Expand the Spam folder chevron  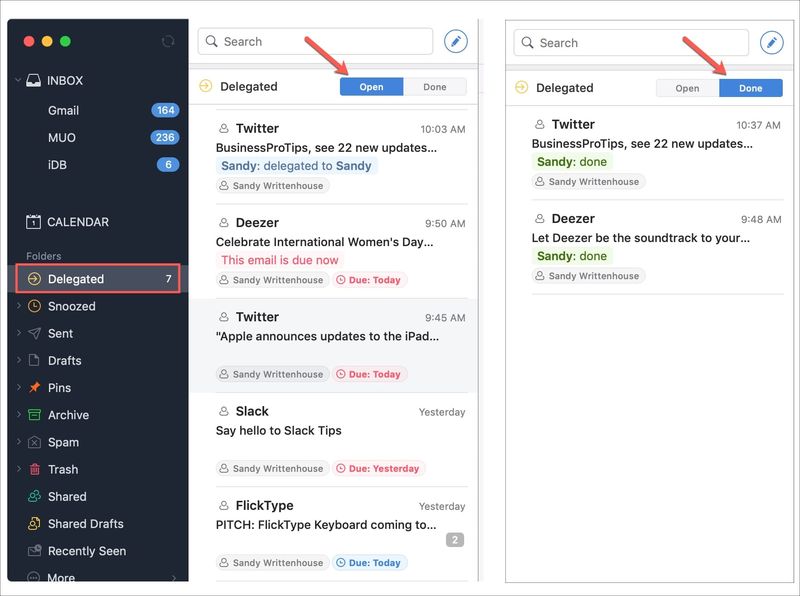coord(19,441)
